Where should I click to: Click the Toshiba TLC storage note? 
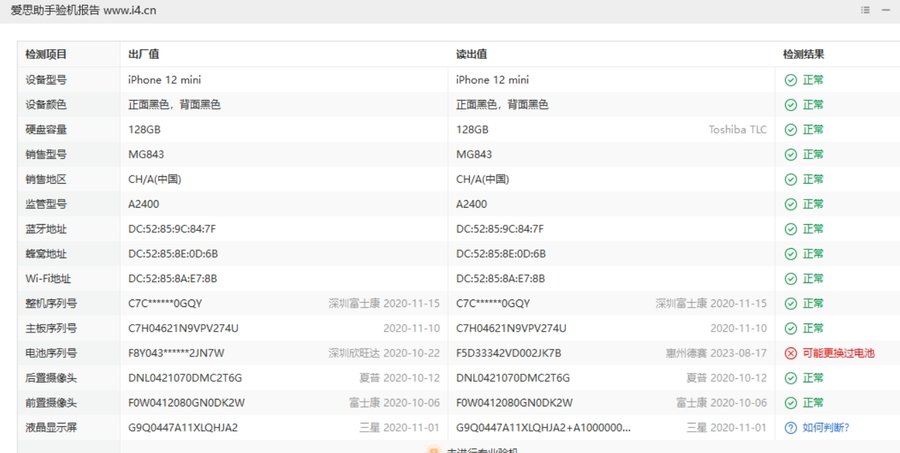(738, 130)
